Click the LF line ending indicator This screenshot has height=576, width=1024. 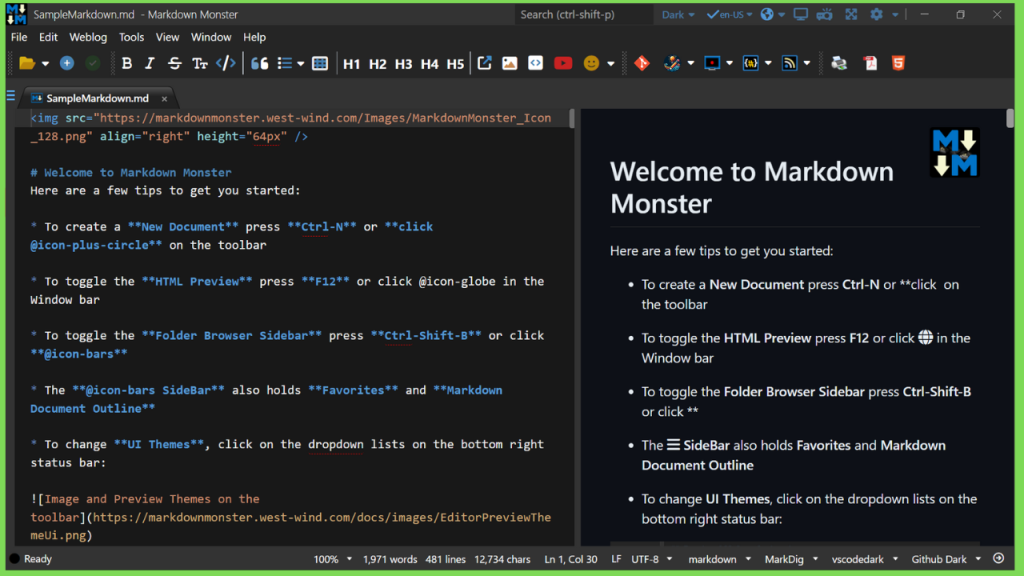click(616, 559)
